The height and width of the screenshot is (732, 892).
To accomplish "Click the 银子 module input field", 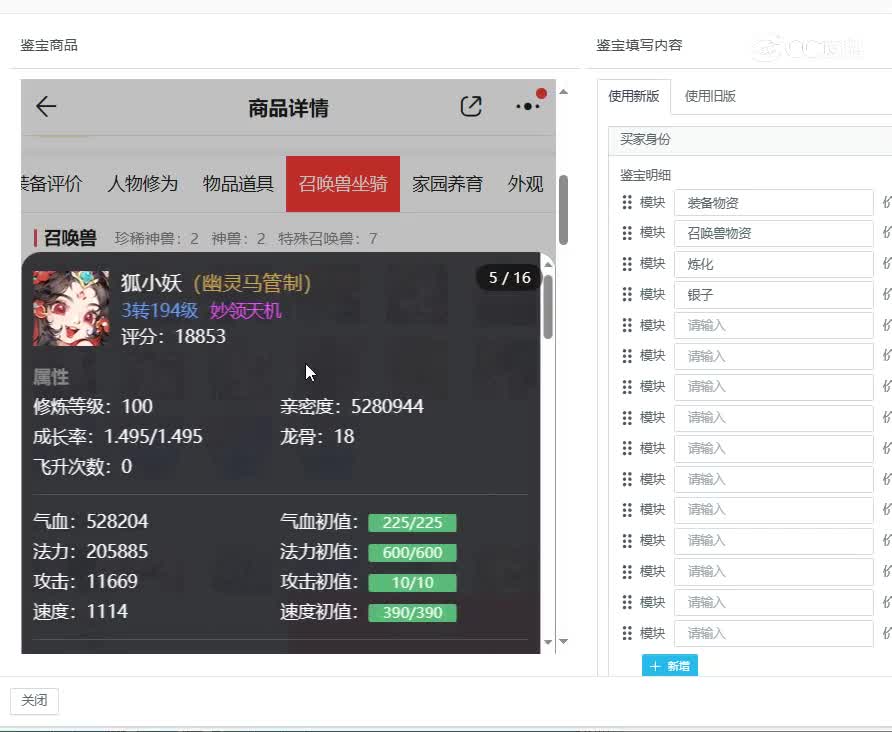I will click(x=773, y=294).
